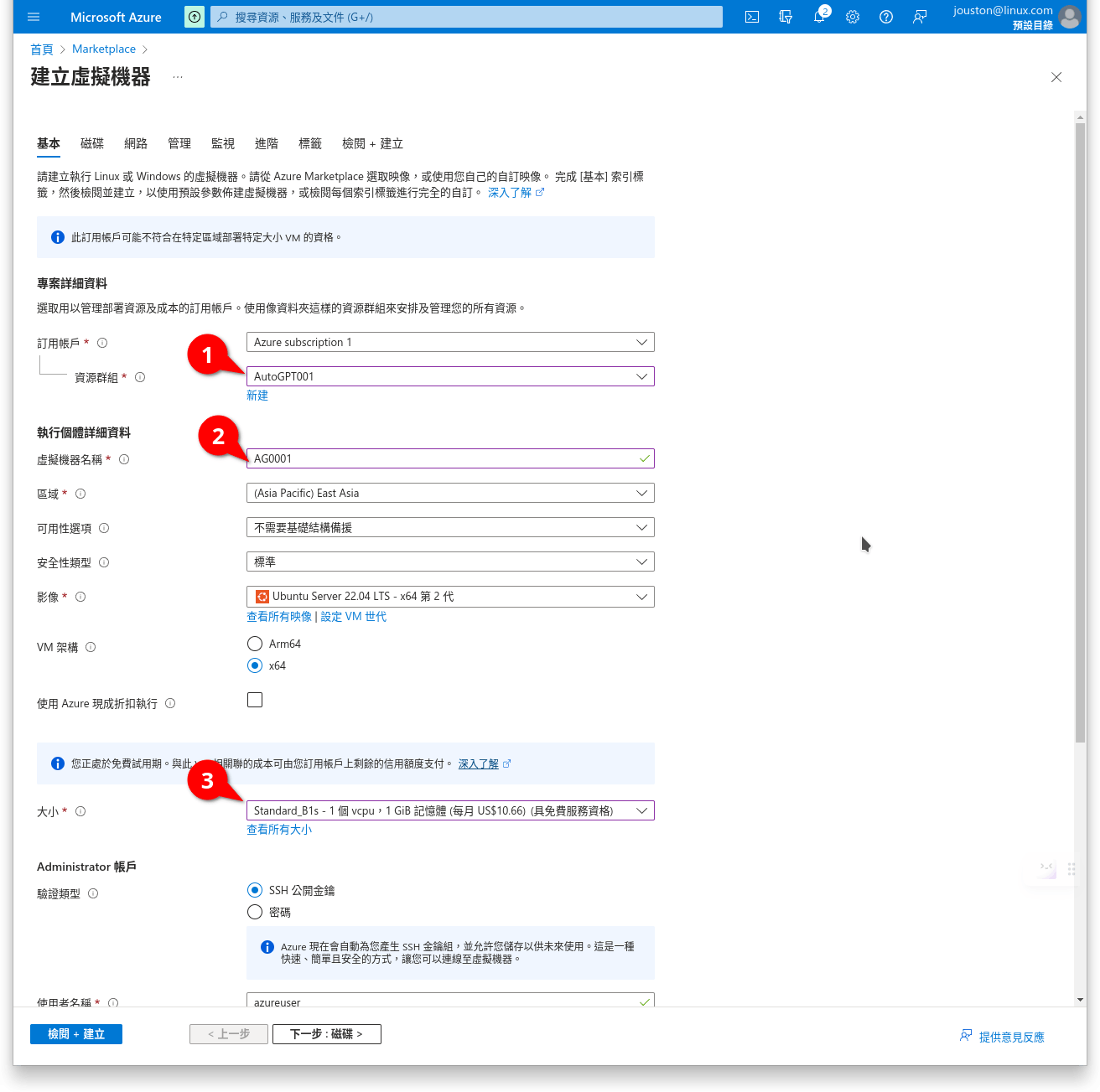Click the 上一步 button
The image size is (1100, 1092).
click(x=229, y=1034)
